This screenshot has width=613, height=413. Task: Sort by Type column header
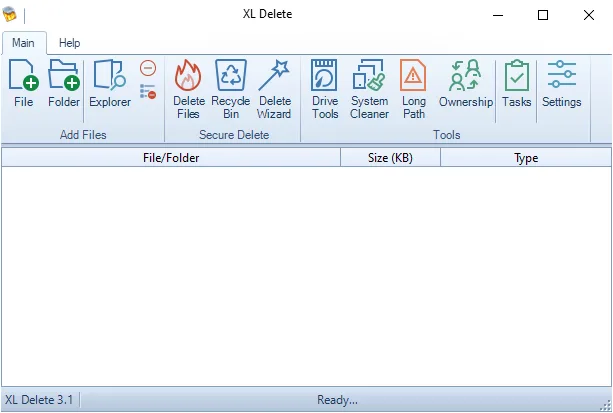526,158
